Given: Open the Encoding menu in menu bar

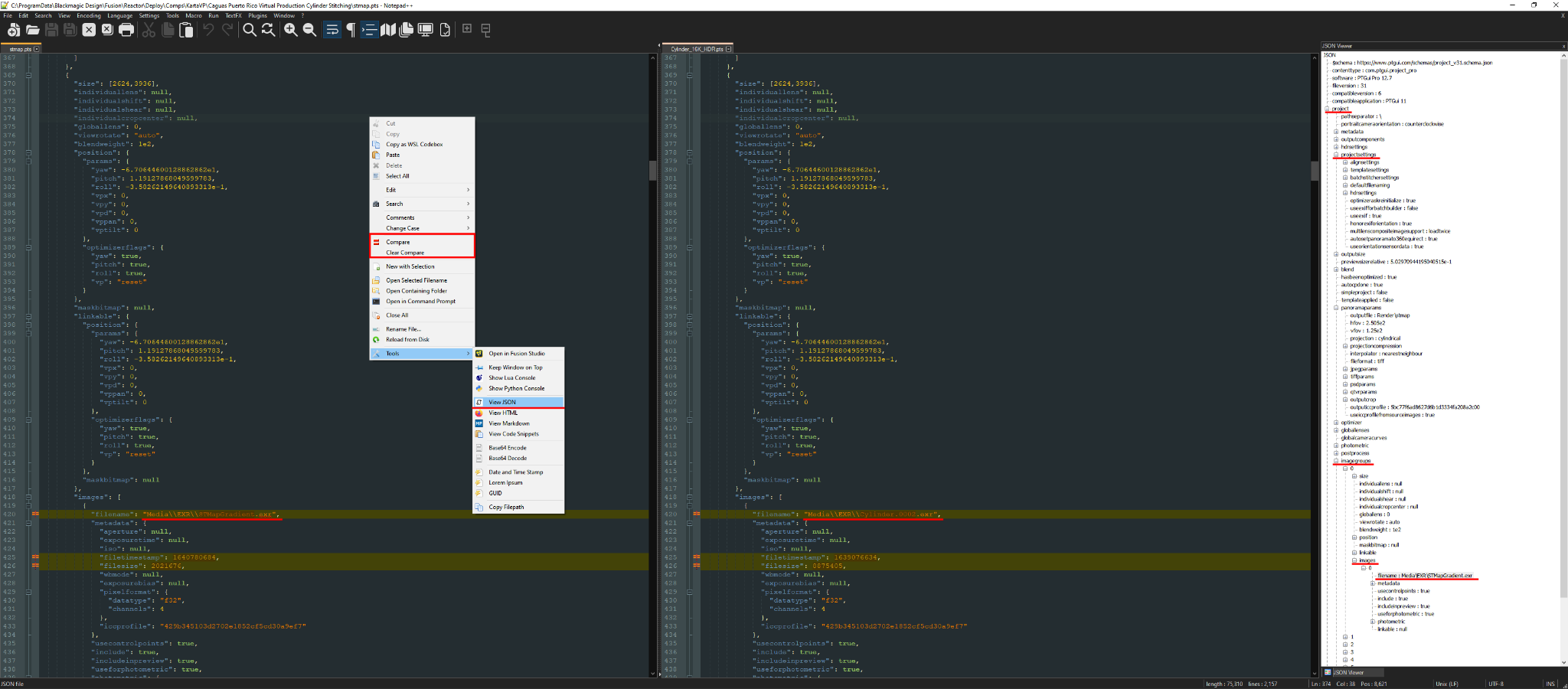Looking at the screenshot, I should (89, 15).
